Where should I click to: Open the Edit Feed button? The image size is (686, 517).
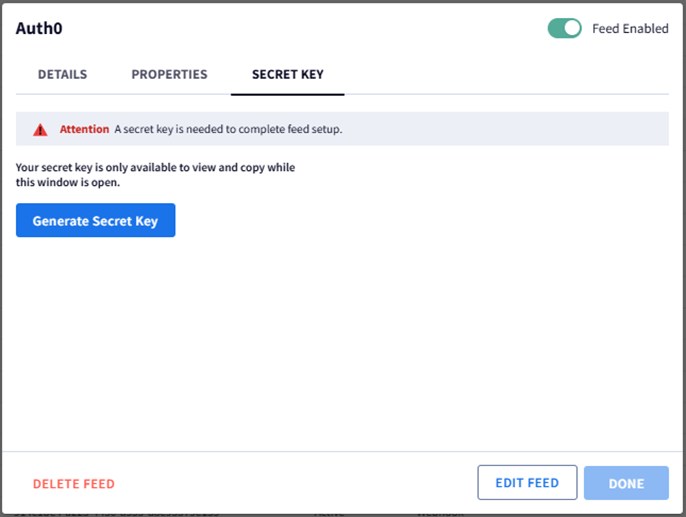tap(527, 482)
